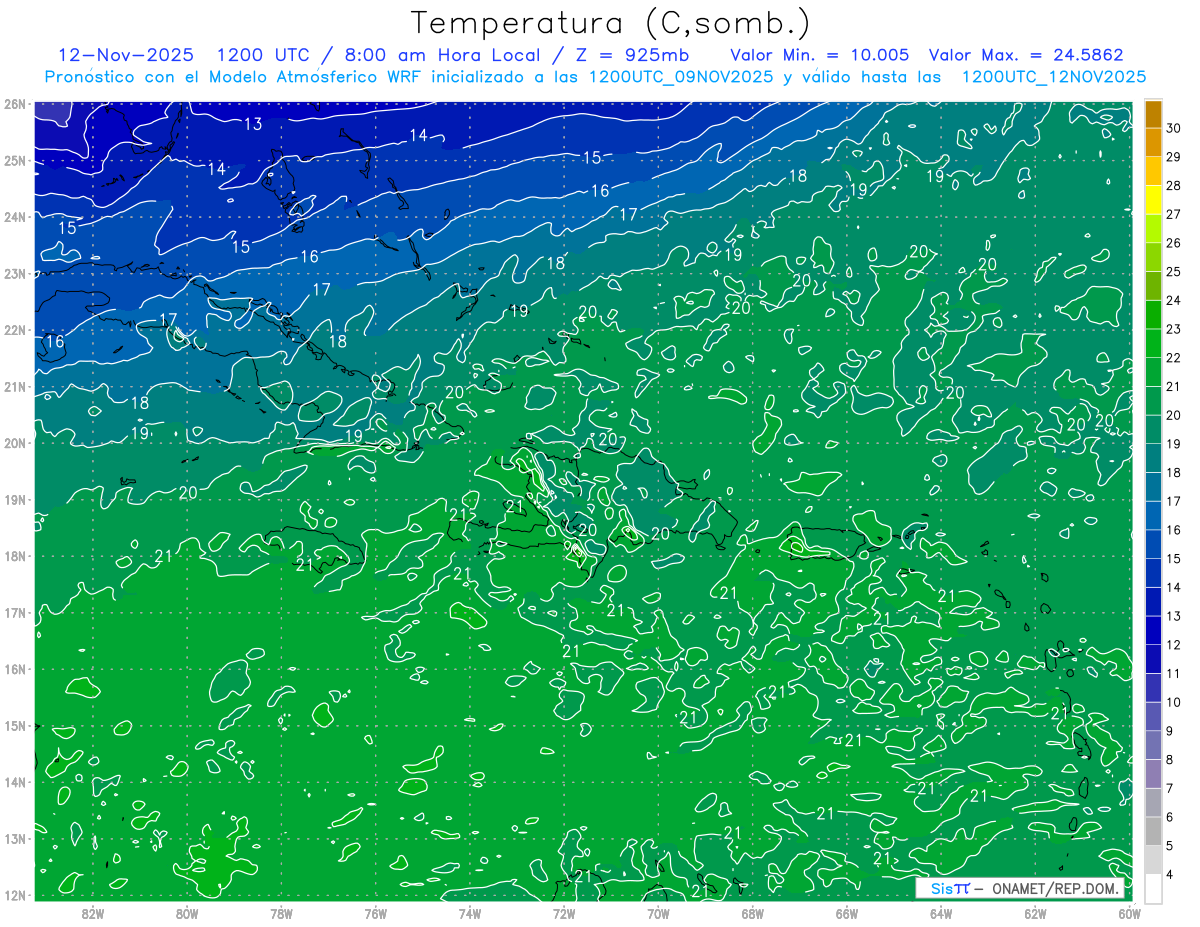The image size is (1200, 927).
Task: Click the 13N latitude label
Action: [15, 839]
